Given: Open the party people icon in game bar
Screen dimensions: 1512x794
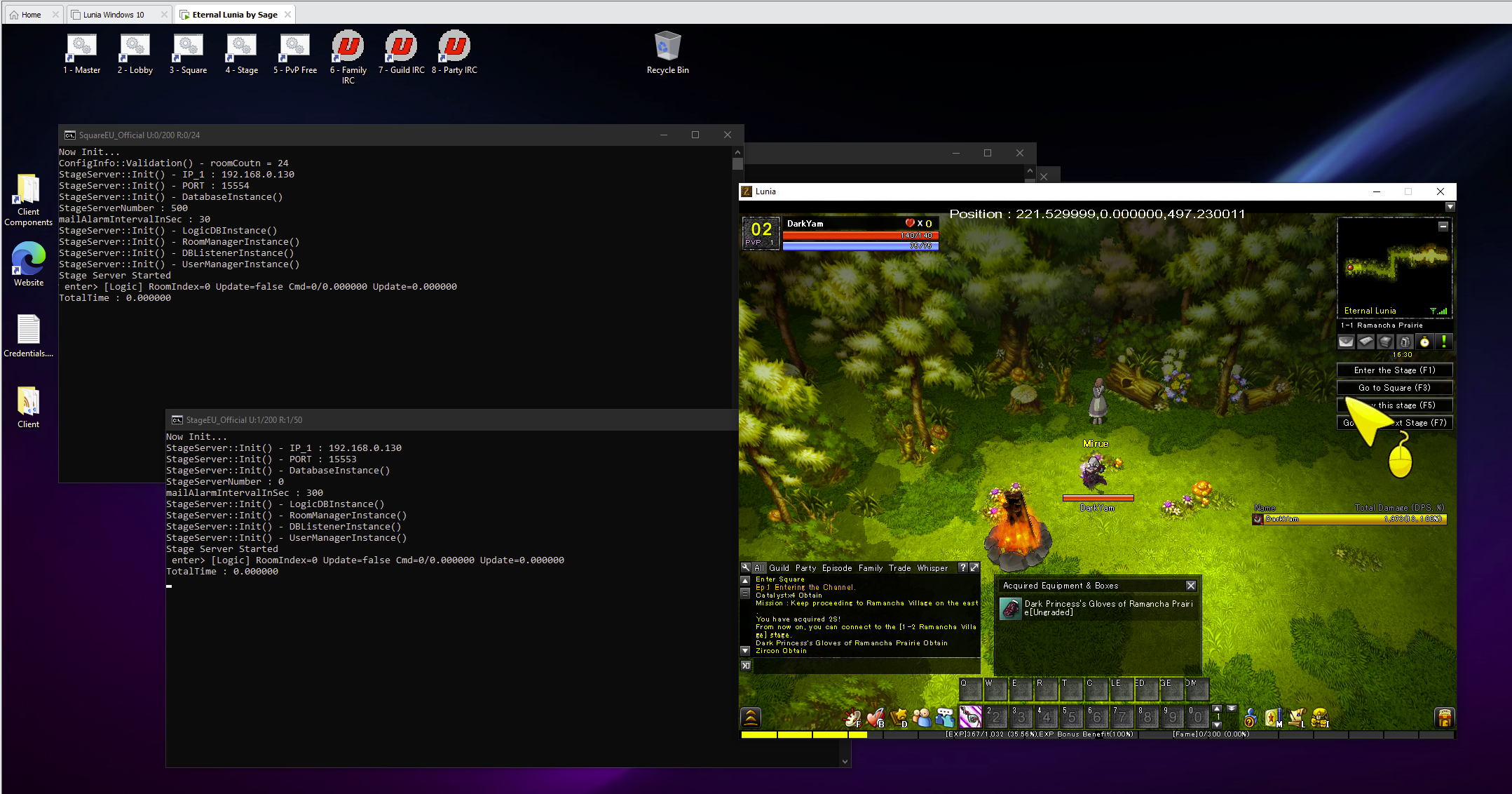Looking at the screenshot, I should [922, 718].
